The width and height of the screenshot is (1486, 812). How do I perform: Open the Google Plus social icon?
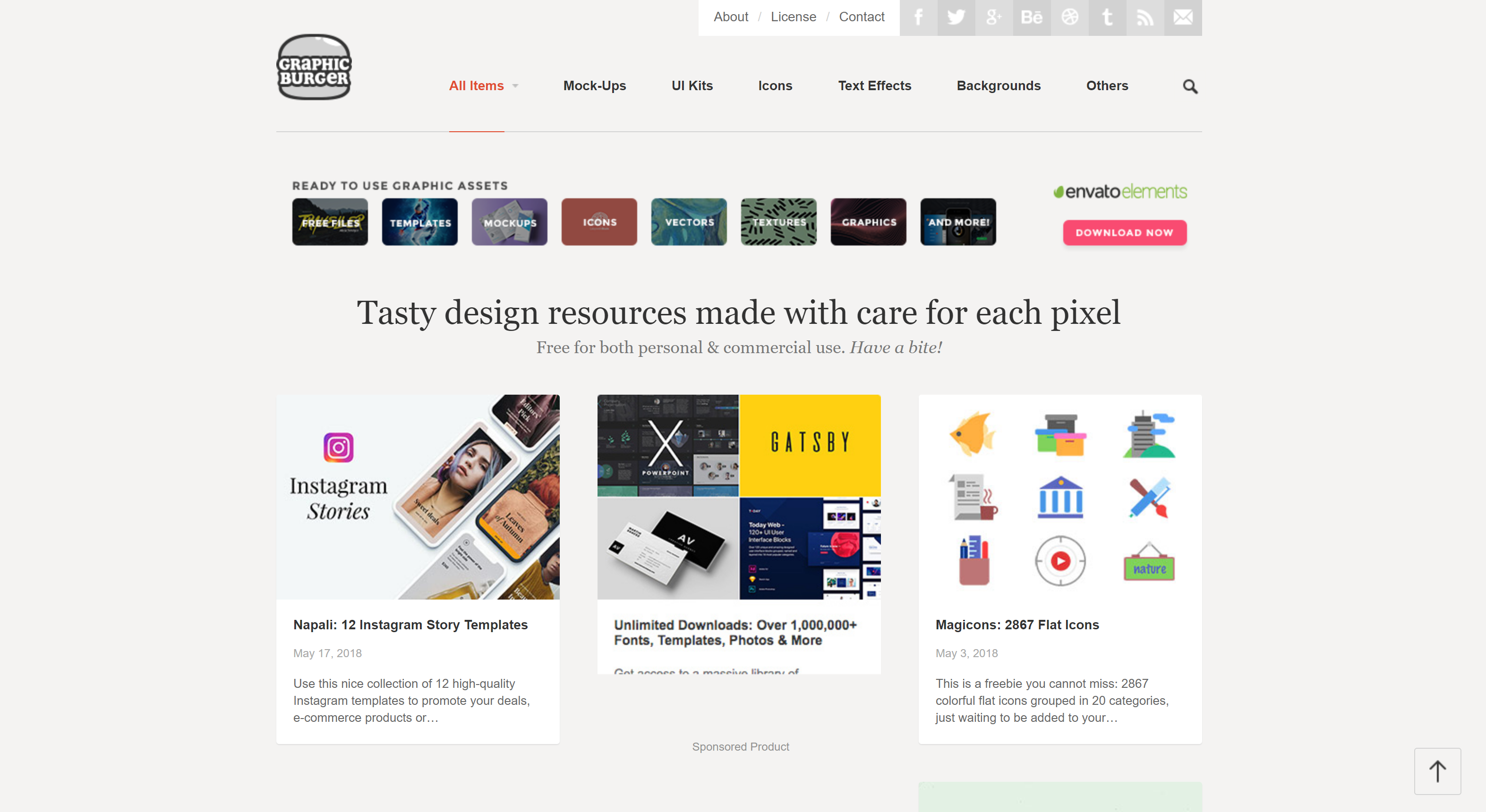pos(994,17)
